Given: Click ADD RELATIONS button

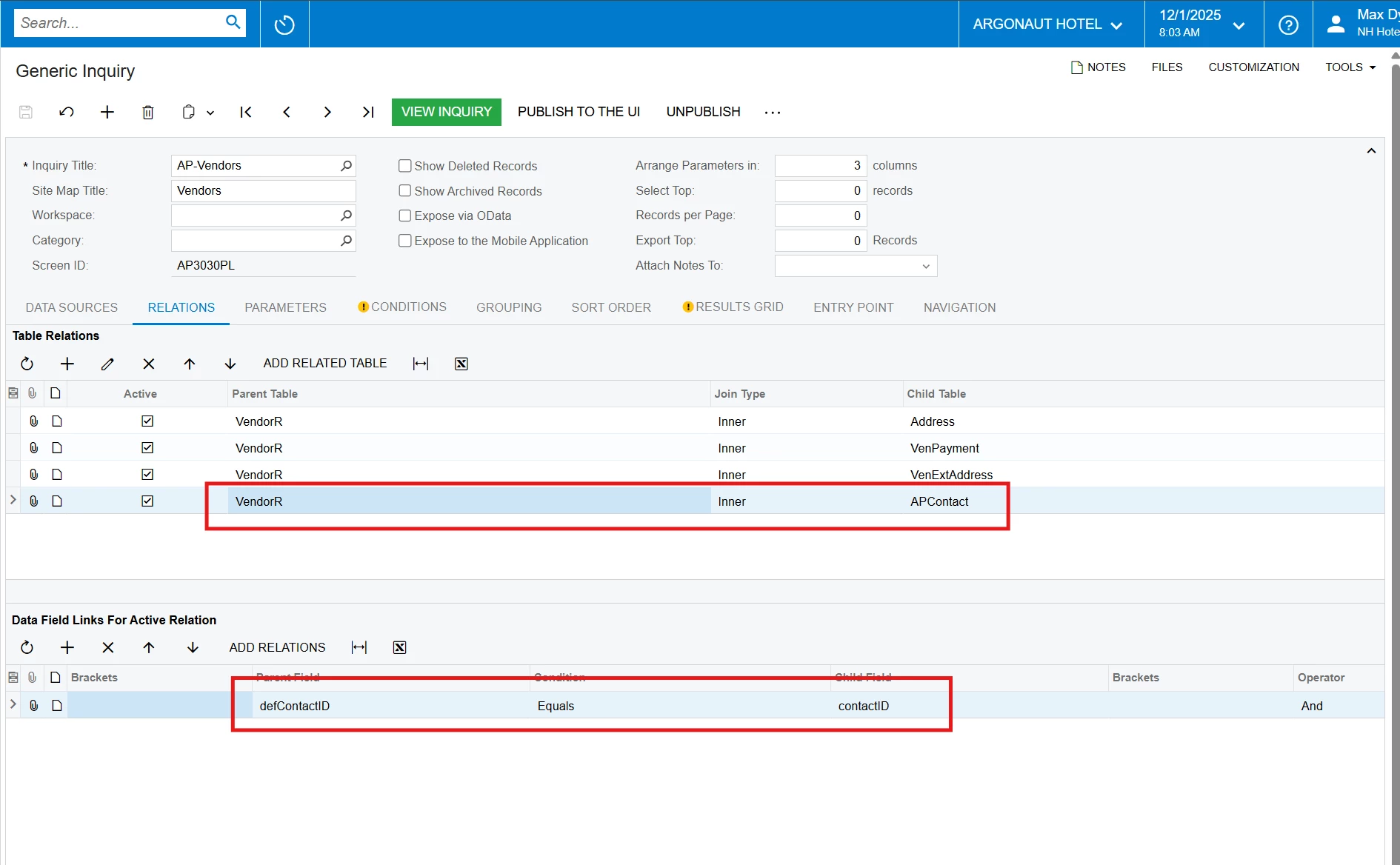Looking at the screenshot, I should (x=277, y=648).
